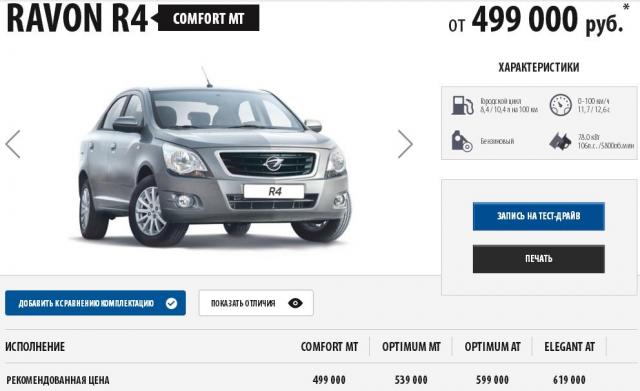Select the COMFORT MT column header

click(329, 347)
